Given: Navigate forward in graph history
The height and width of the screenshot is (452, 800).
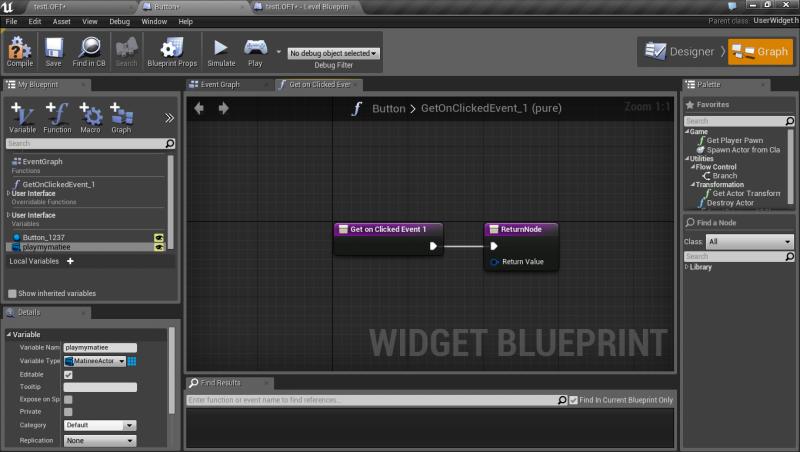Looking at the screenshot, I should tap(223, 108).
